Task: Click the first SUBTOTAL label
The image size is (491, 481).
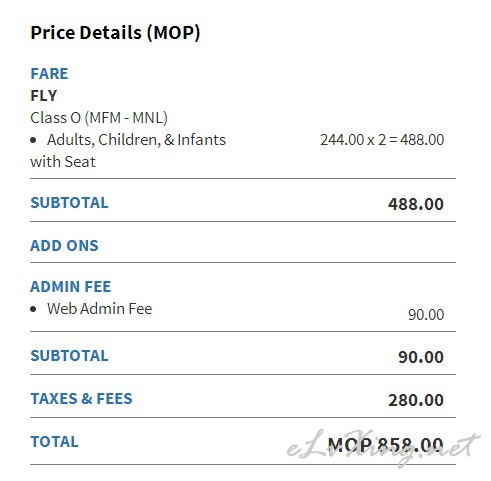Action: click(69, 203)
